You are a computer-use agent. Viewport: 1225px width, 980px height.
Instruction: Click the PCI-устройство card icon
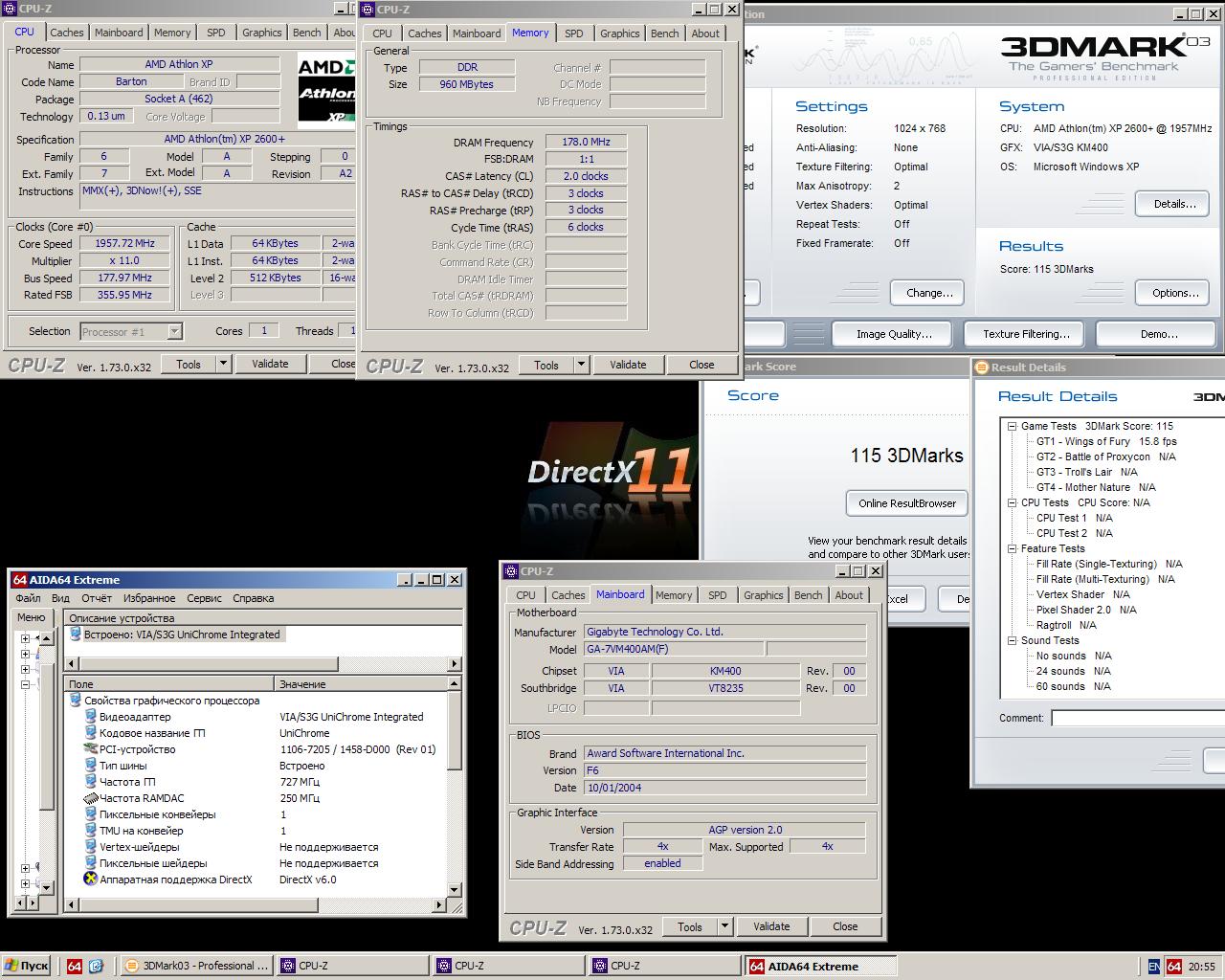tap(91, 749)
